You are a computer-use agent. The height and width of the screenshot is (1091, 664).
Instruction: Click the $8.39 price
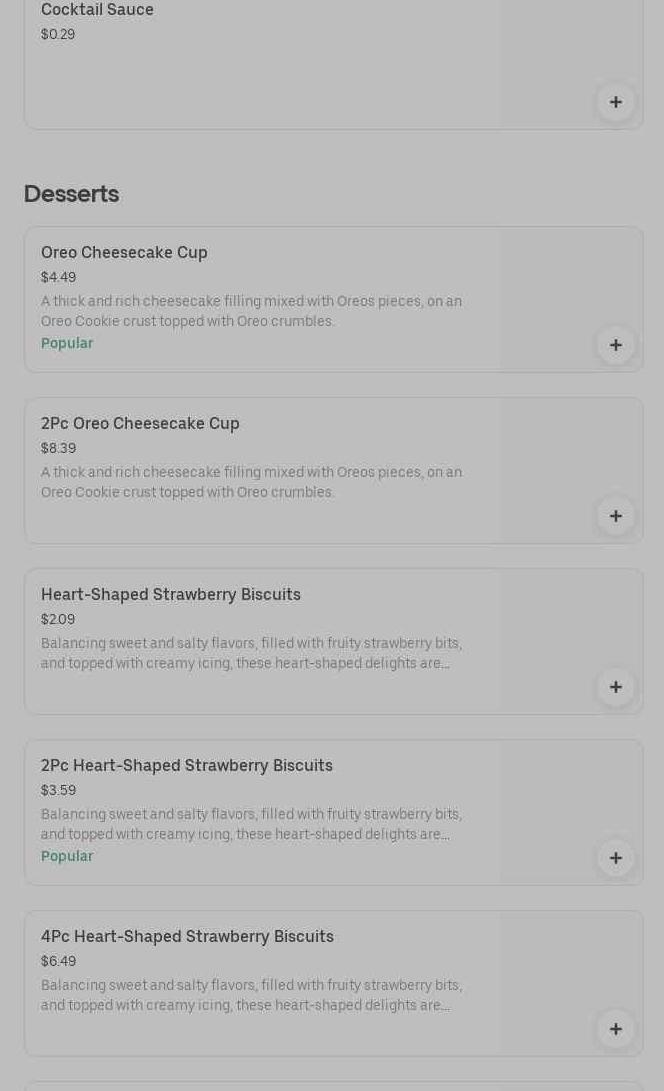(58, 448)
